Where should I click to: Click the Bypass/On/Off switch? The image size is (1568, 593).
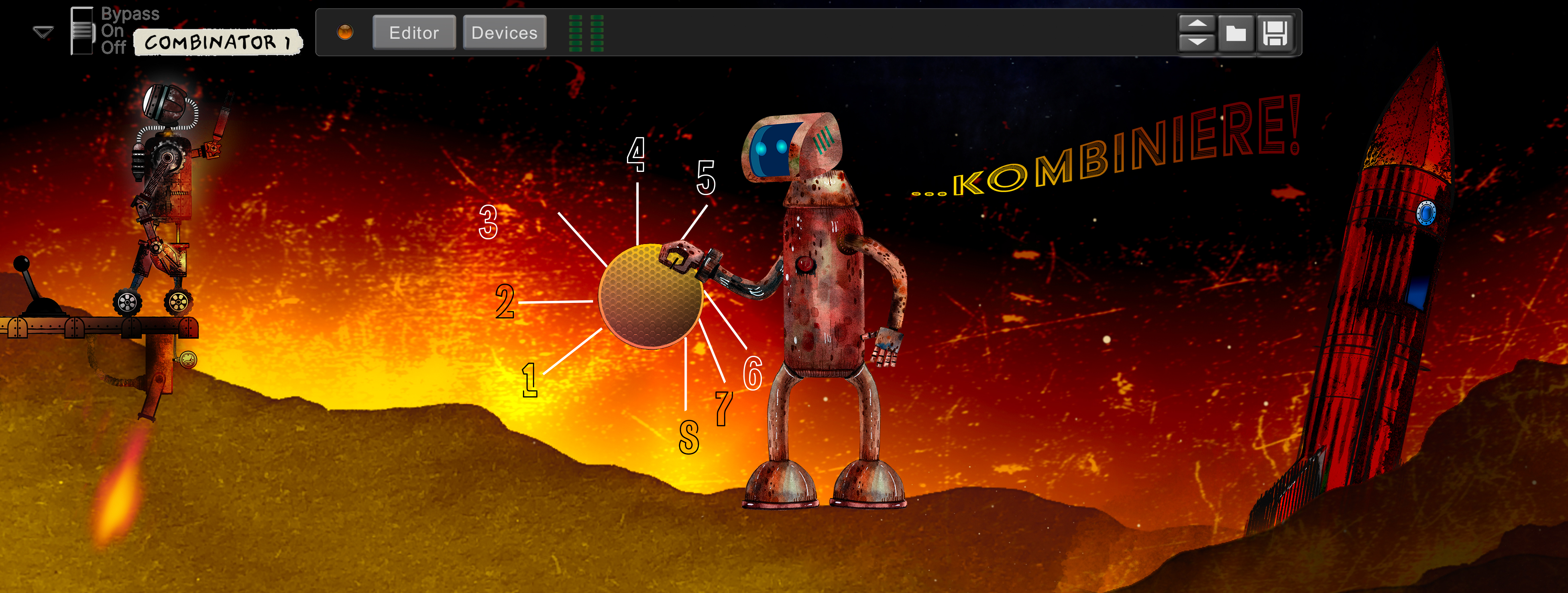pyautogui.click(x=82, y=31)
